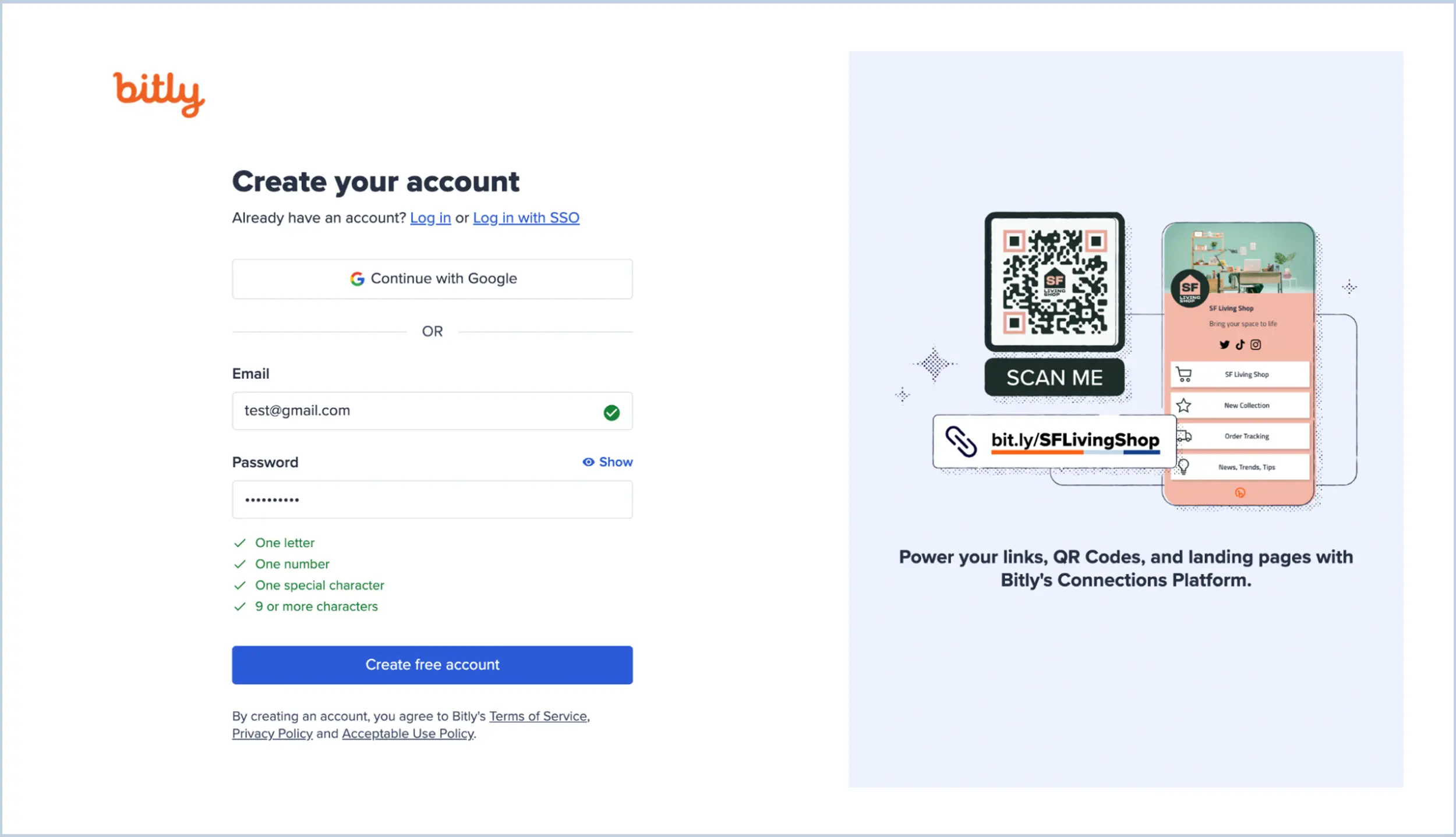This screenshot has height=837, width=1456.
Task: Click the shopping cart icon in phone mockup
Action: 1184,375
